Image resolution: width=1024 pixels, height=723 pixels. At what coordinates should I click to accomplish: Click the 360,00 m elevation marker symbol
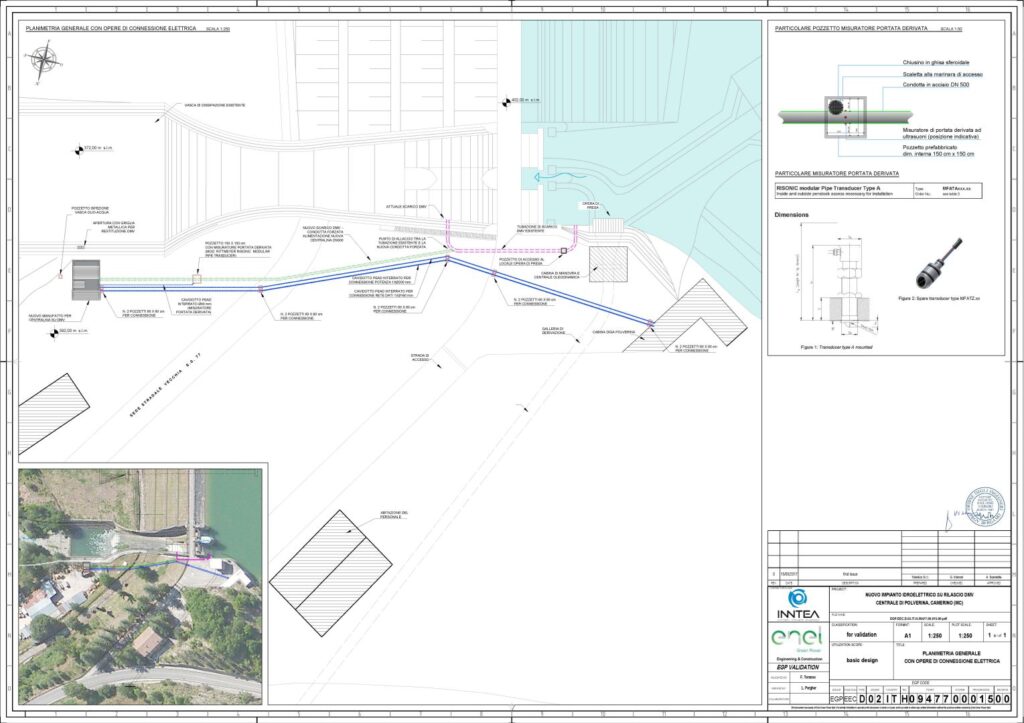tap(60, 331)
